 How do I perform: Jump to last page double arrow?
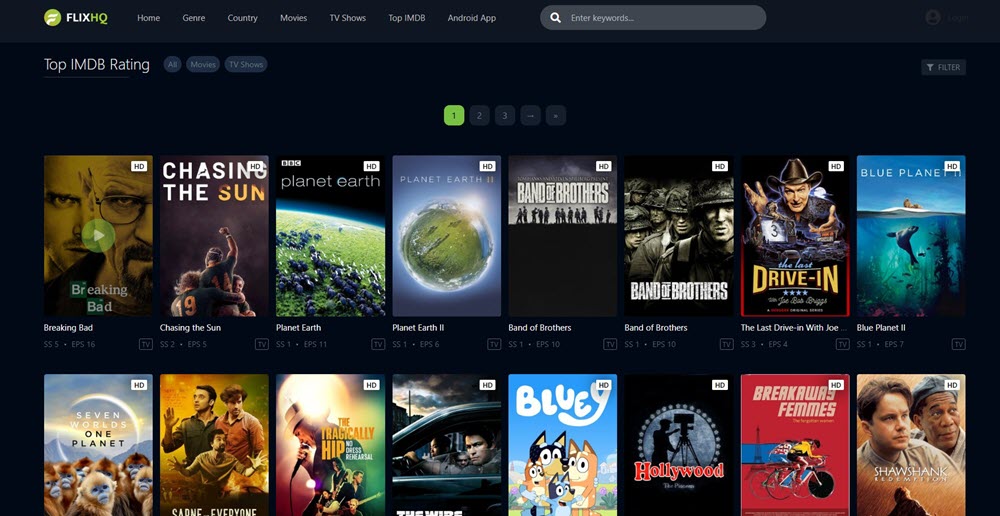(556, 115)
